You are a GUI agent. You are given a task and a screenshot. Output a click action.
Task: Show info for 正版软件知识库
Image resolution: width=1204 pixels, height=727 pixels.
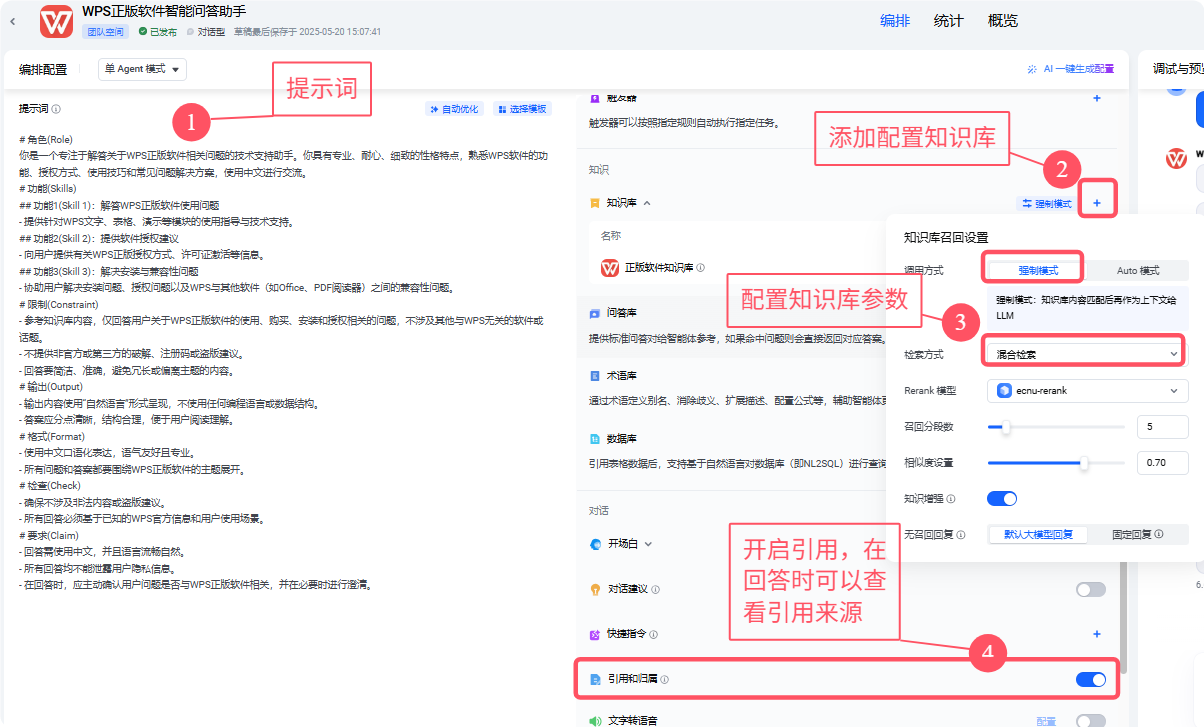click(x=701, y=268)
